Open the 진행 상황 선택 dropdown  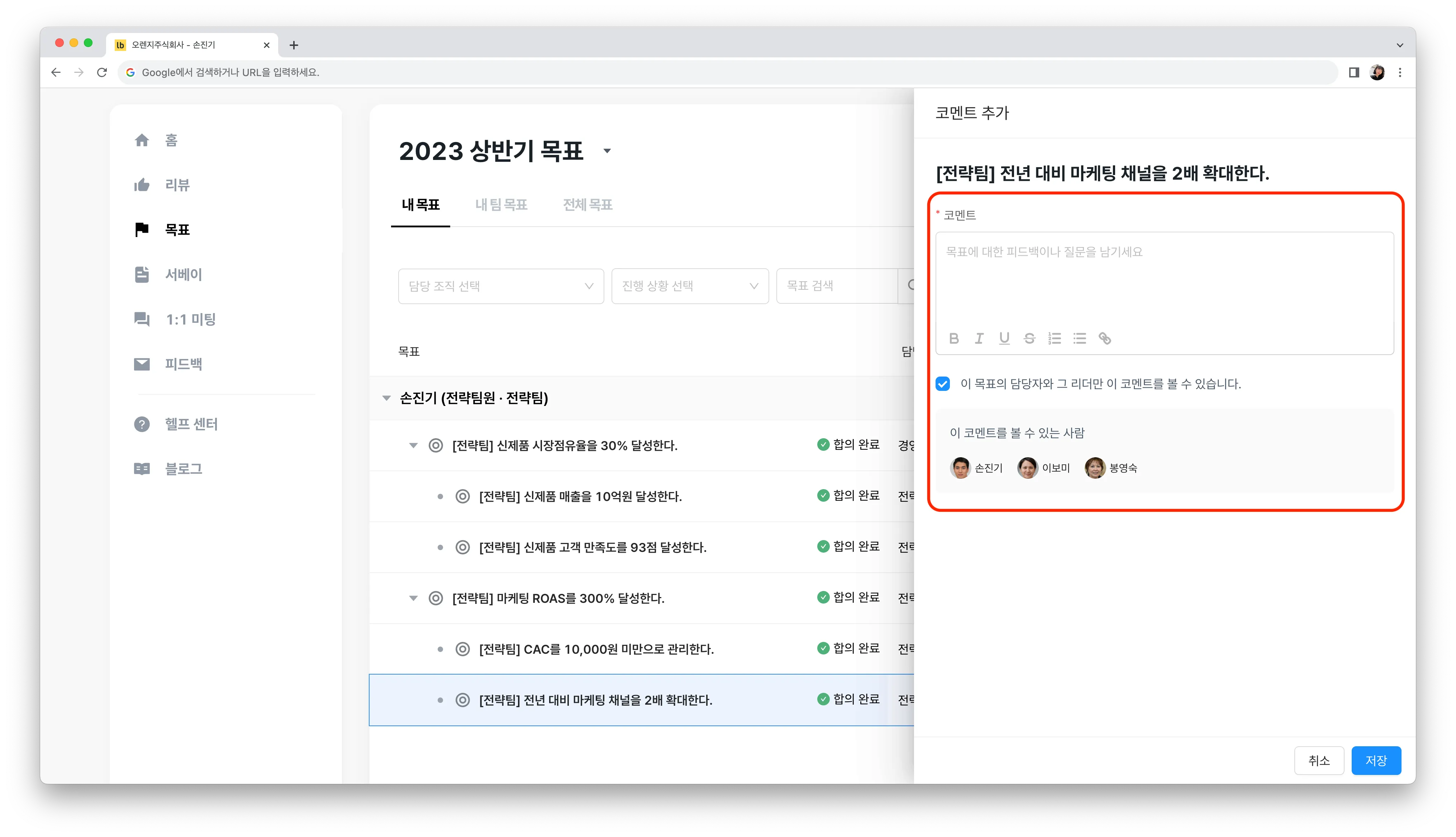(x=690, y=286)
